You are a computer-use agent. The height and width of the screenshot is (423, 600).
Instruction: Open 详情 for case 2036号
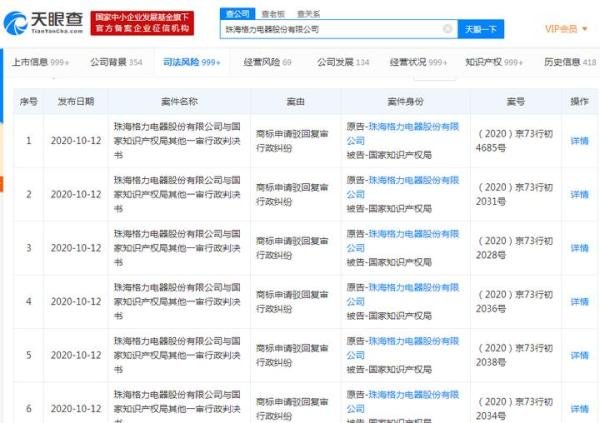(x=579, y=302)
